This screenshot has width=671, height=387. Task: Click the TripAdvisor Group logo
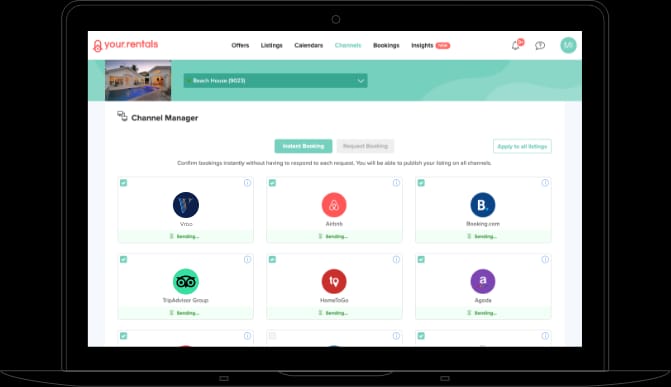point(186,281)
